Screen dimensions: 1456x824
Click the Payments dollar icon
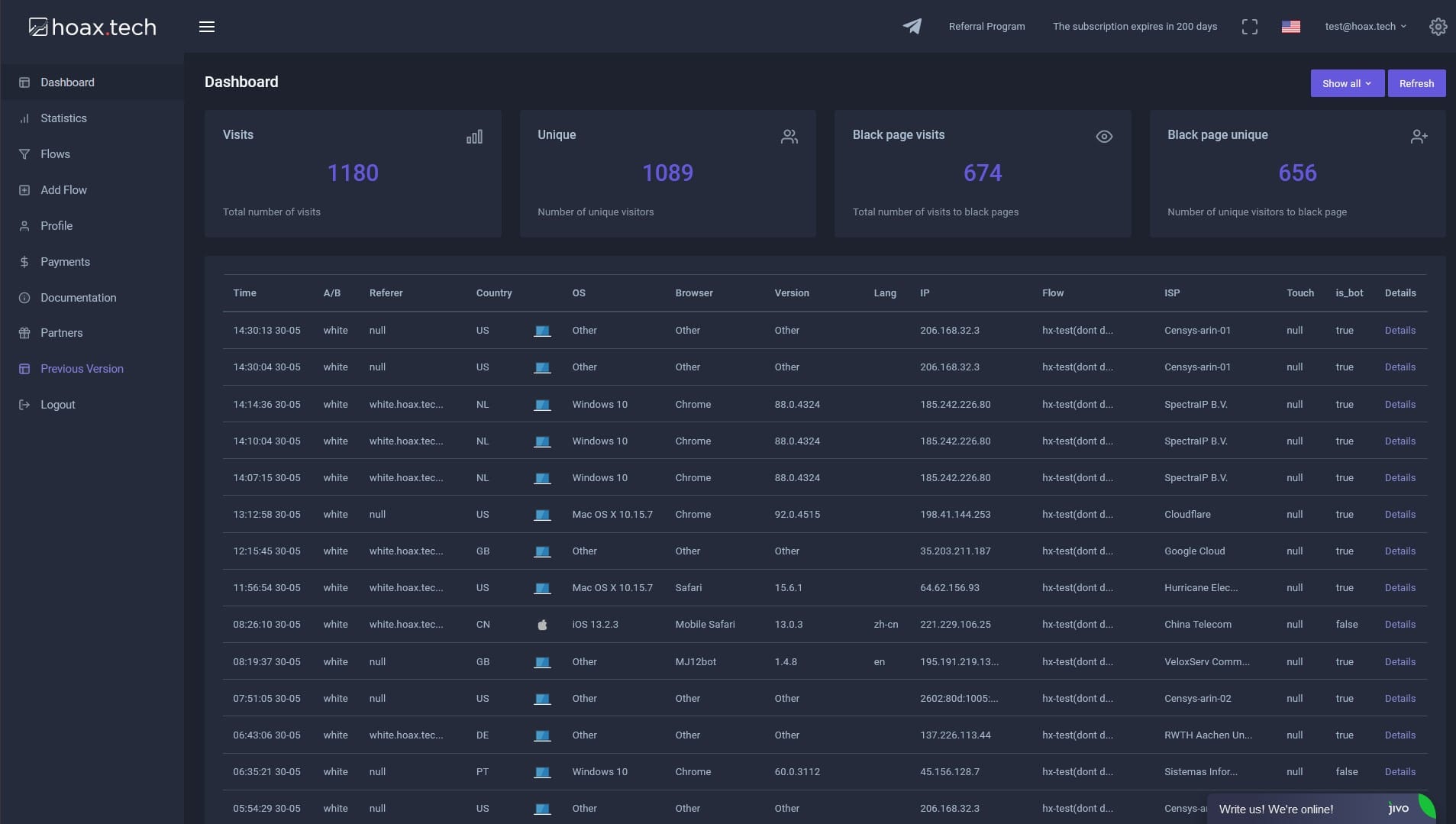click(x=24, y=261)
